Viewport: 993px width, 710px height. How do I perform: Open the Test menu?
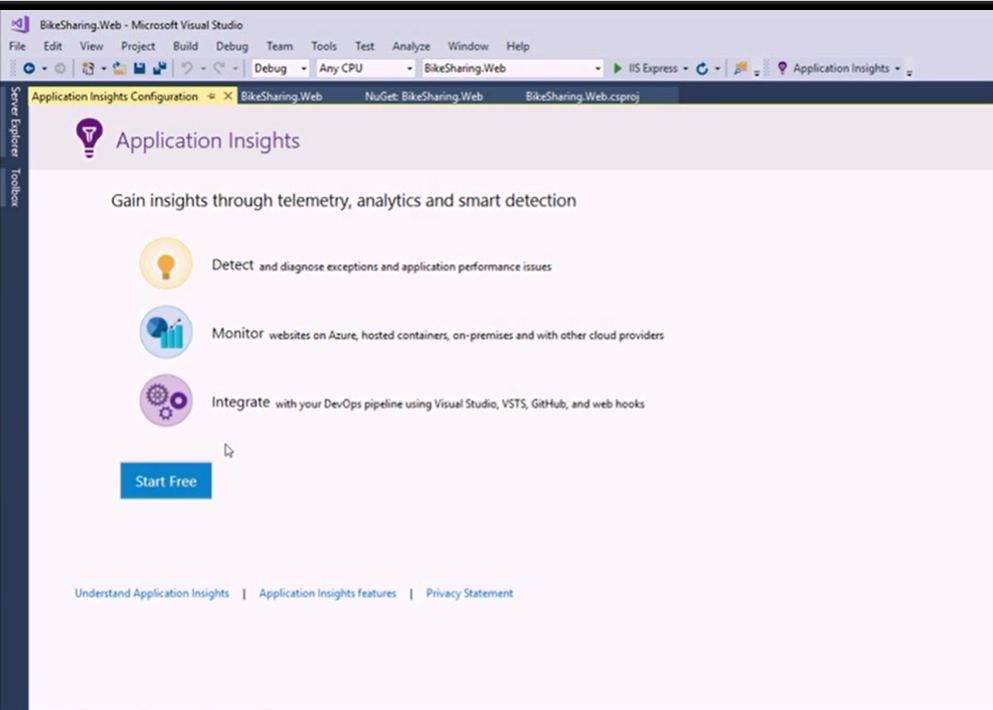tap(364, 46)
